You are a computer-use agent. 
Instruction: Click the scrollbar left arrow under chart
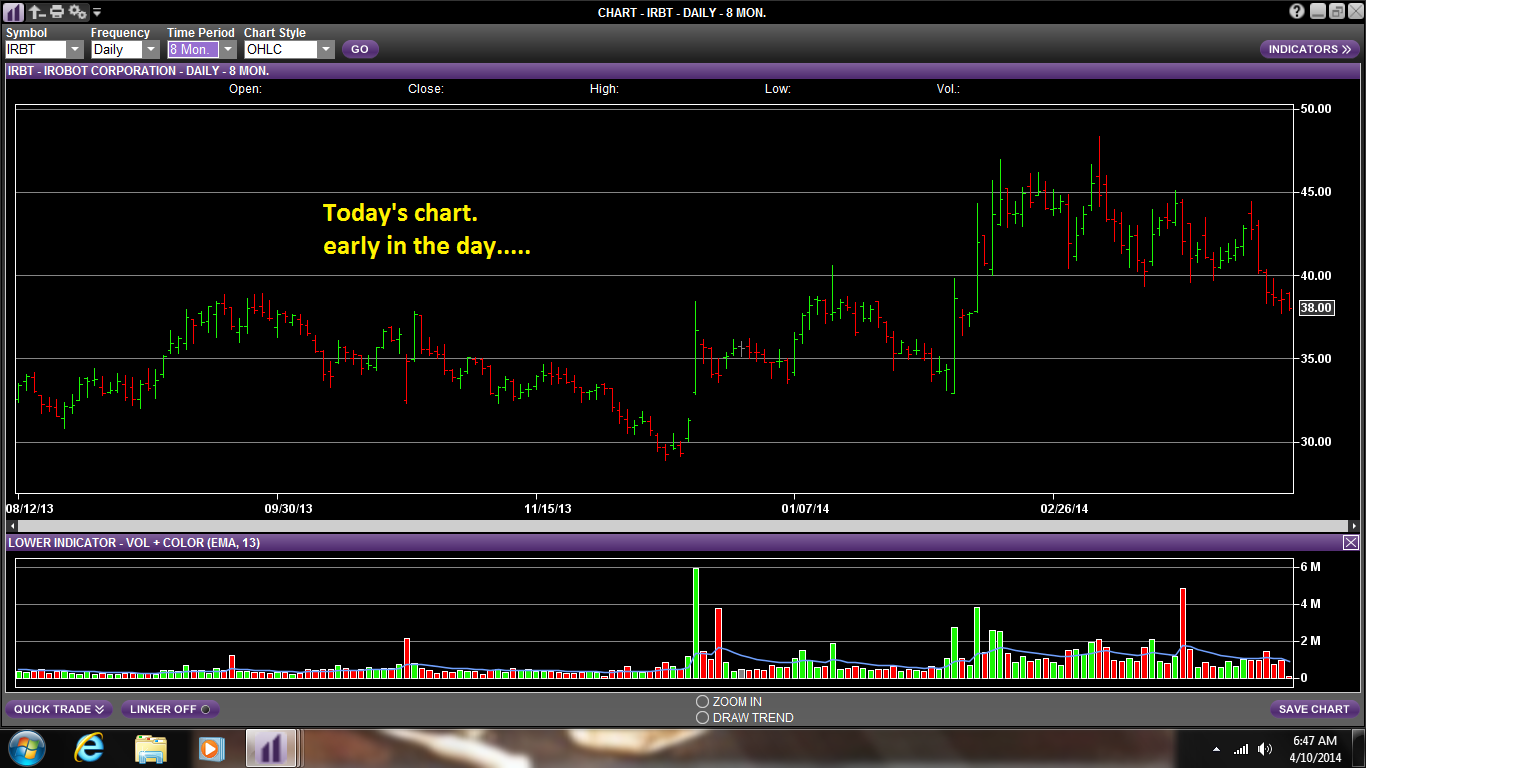11,525
